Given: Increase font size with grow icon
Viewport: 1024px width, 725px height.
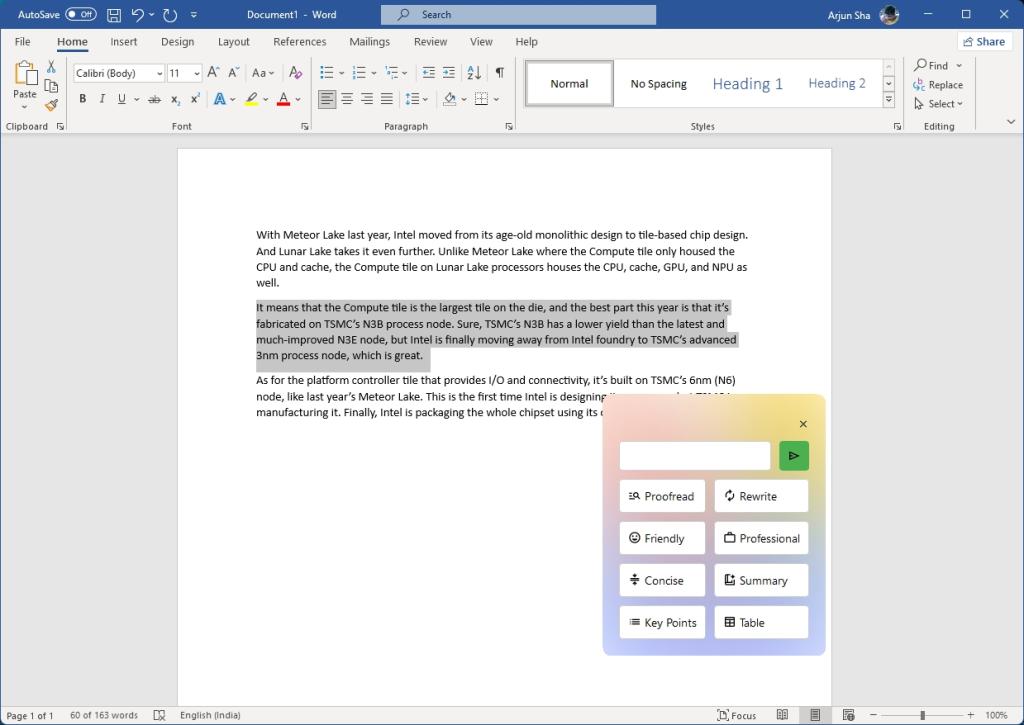Looking at the screenshot, I should [x=213, y=72].
